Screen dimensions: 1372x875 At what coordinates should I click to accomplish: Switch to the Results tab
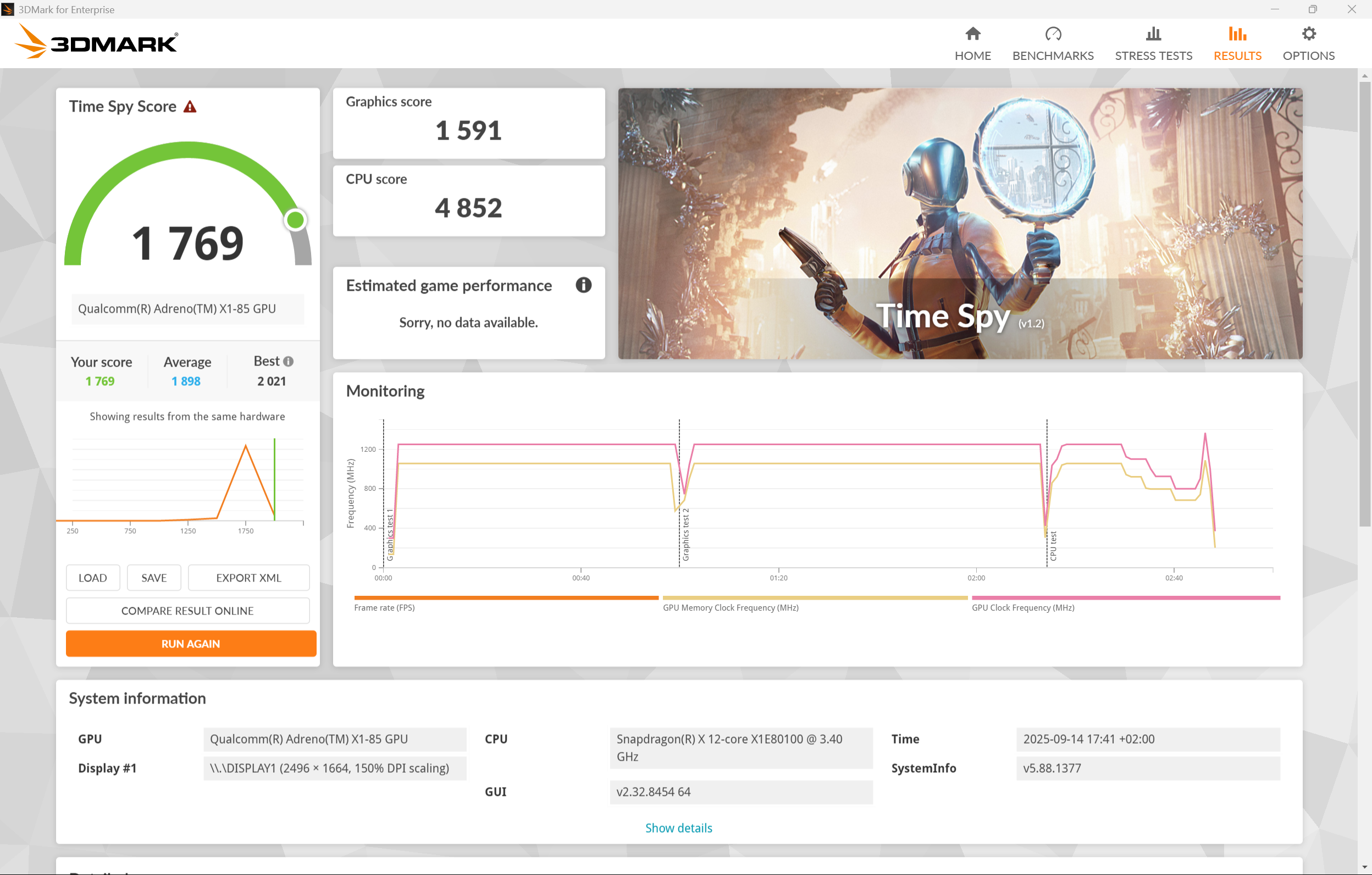[1237, 44]
